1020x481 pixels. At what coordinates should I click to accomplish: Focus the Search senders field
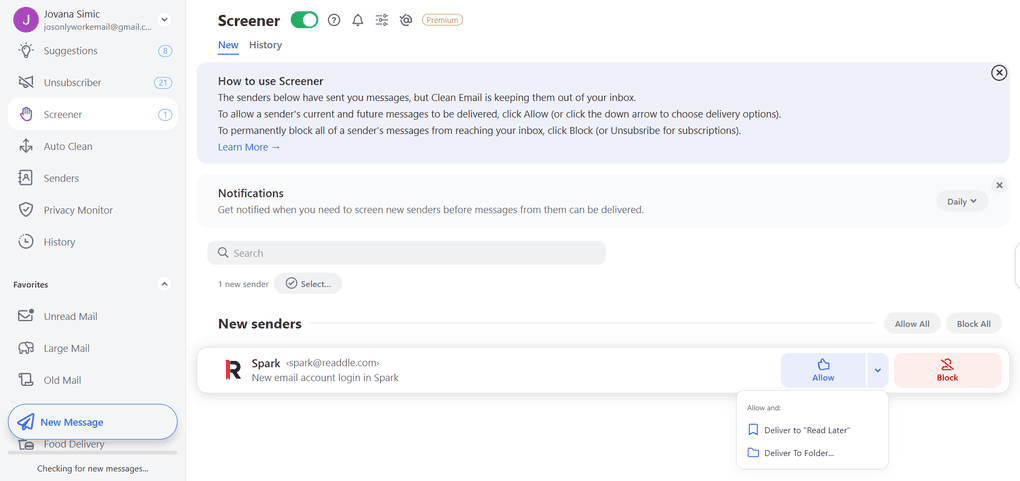pos(406,253)
